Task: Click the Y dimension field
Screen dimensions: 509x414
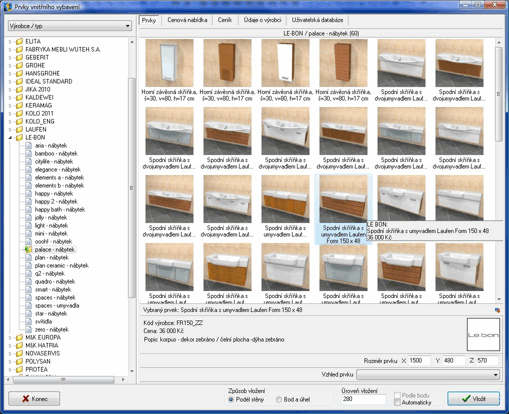Action: (454, 361)
